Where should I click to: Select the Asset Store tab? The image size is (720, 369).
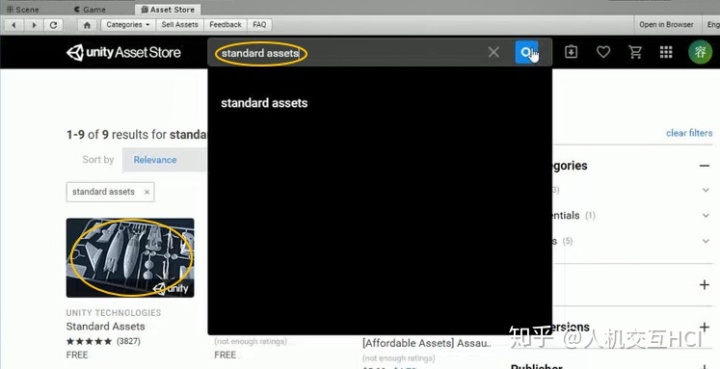pos(168,9)
